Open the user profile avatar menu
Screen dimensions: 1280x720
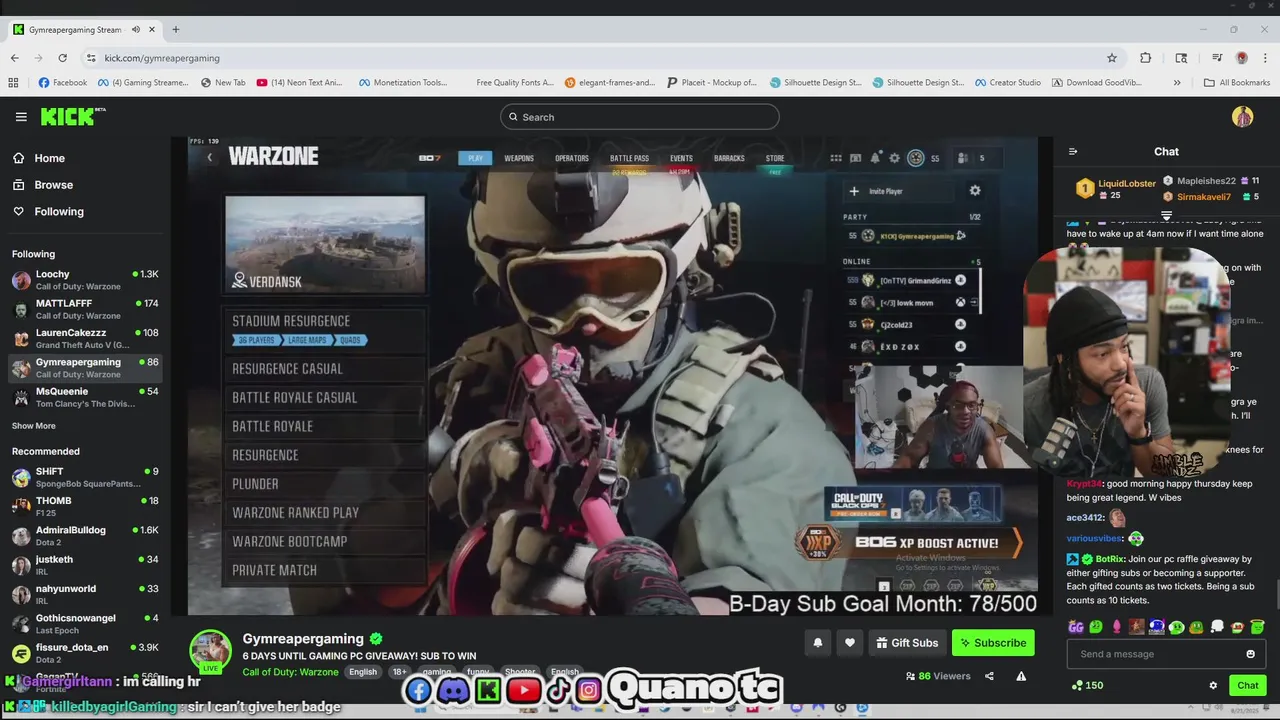pos(1242,117)
